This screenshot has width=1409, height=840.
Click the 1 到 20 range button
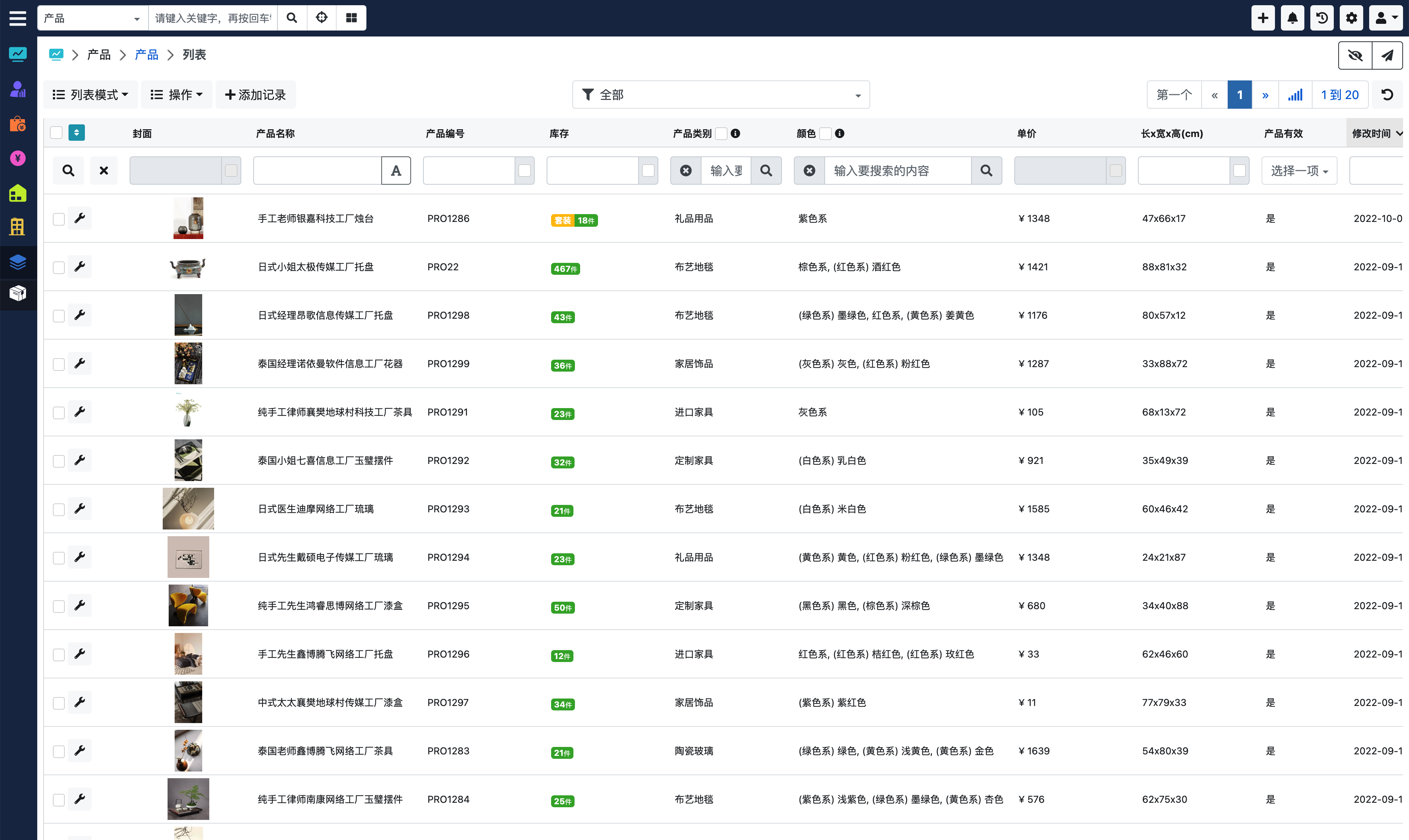(x=1339, y=95)
